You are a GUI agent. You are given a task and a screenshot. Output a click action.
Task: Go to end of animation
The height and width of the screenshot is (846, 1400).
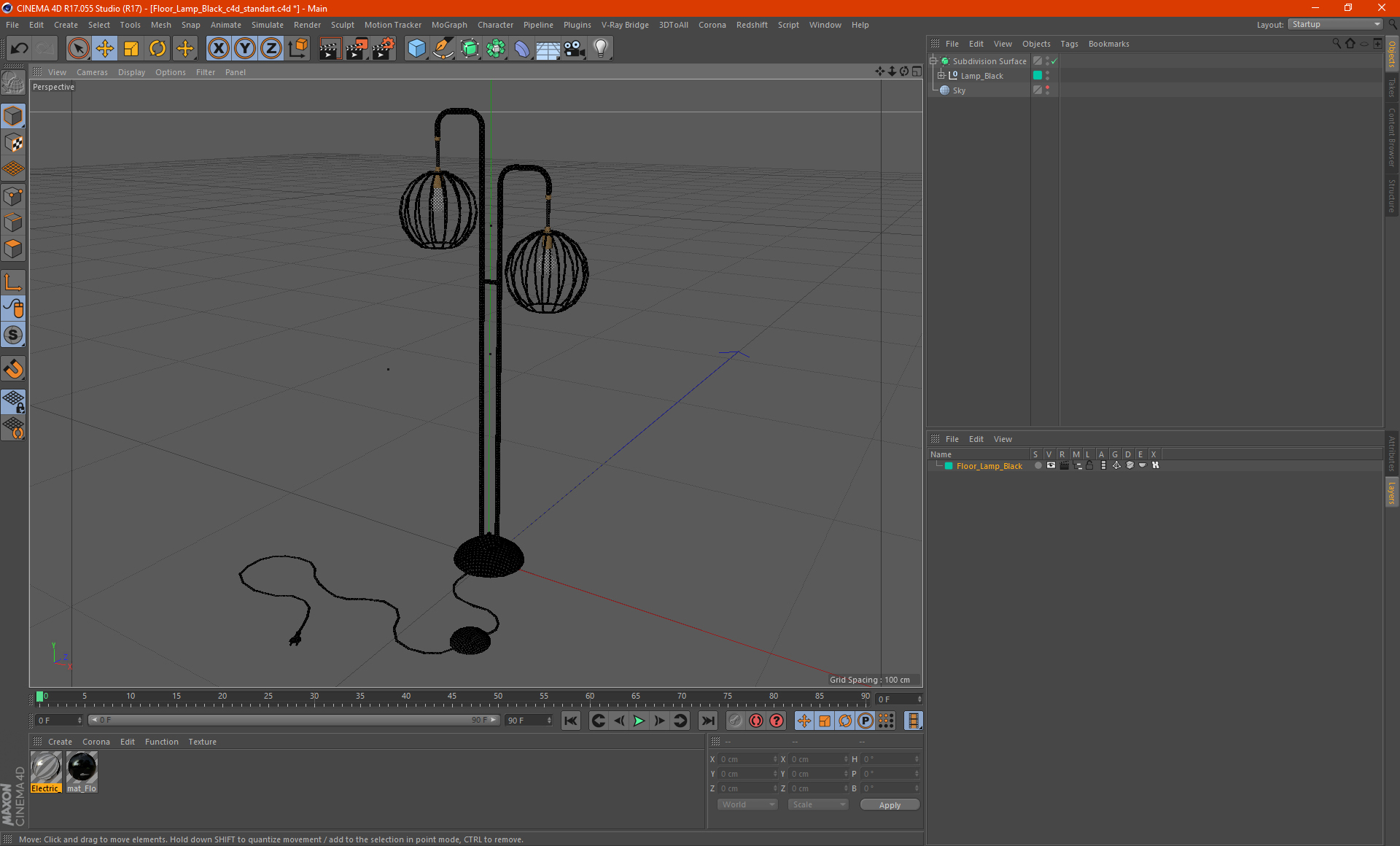tap(708, 721)
